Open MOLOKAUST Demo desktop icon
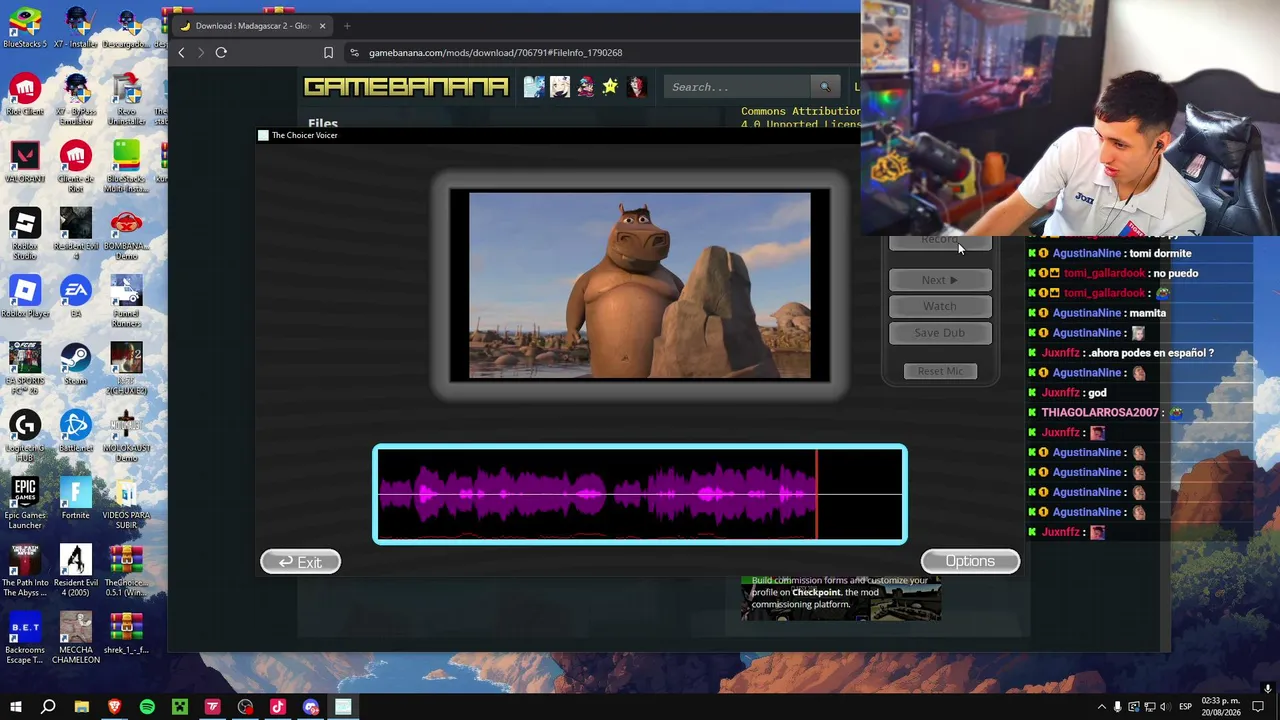The image size is (1280, 720). [126, 435]
